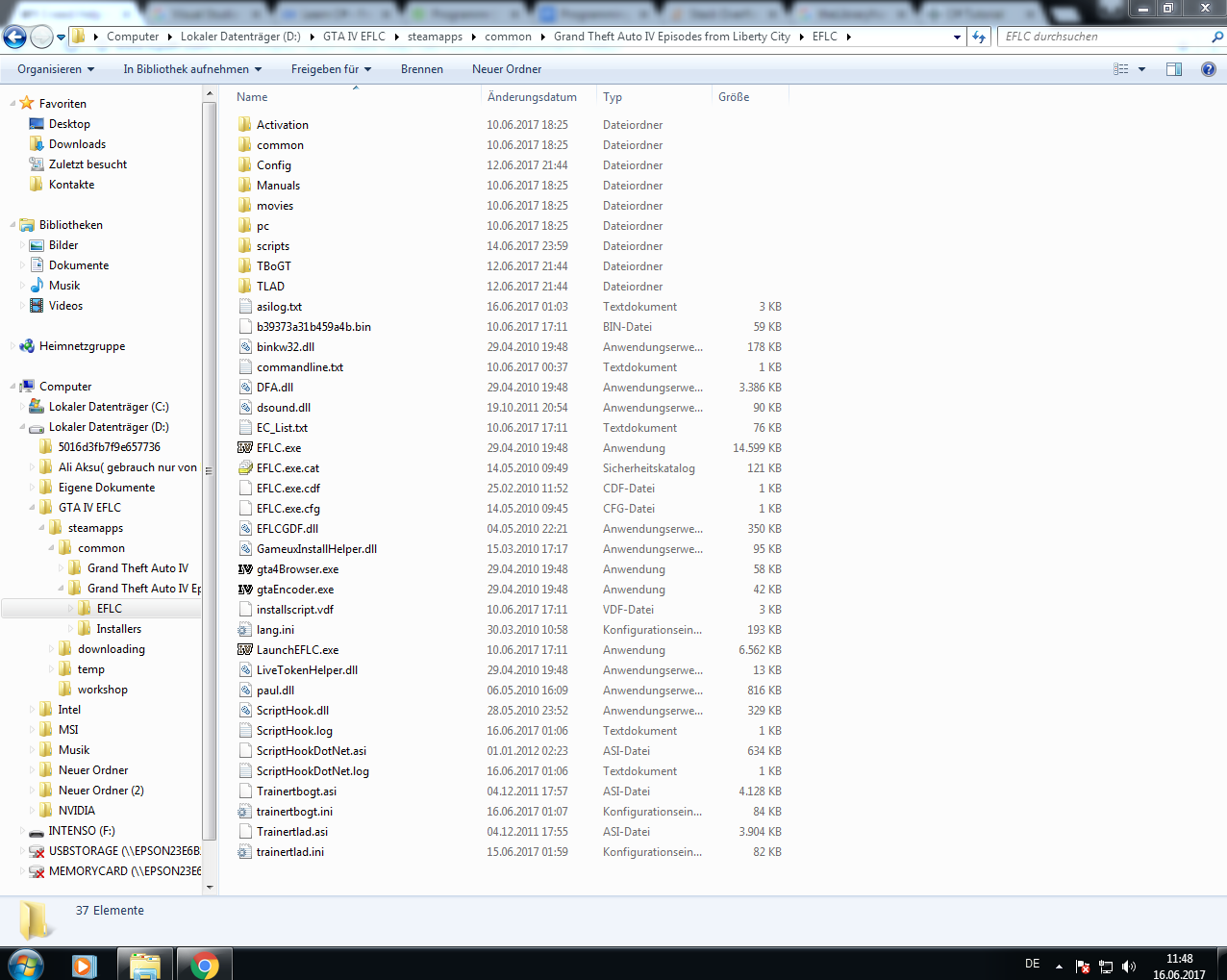Click the EFLC.exe.cat catalog file icon
The width and height of the screenshot is (1227, 980).
click(x=245, y=468)
